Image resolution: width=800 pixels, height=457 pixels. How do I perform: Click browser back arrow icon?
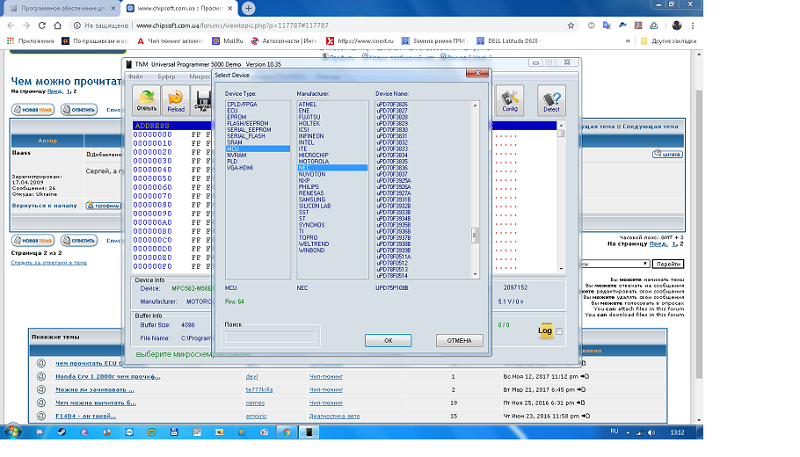click(13, 25)
